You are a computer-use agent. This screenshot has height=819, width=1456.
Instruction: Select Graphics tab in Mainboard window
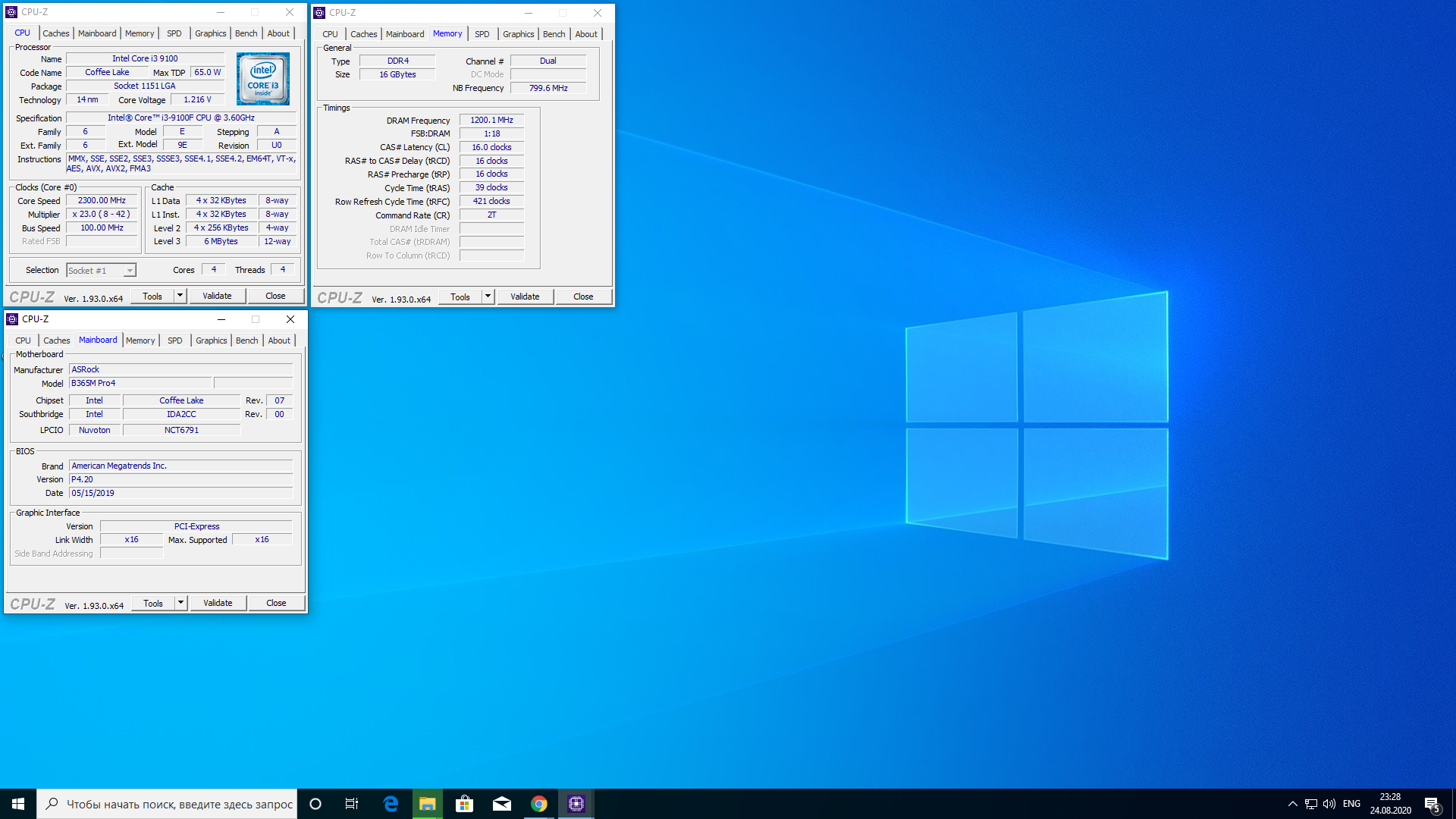pos(212,340)
